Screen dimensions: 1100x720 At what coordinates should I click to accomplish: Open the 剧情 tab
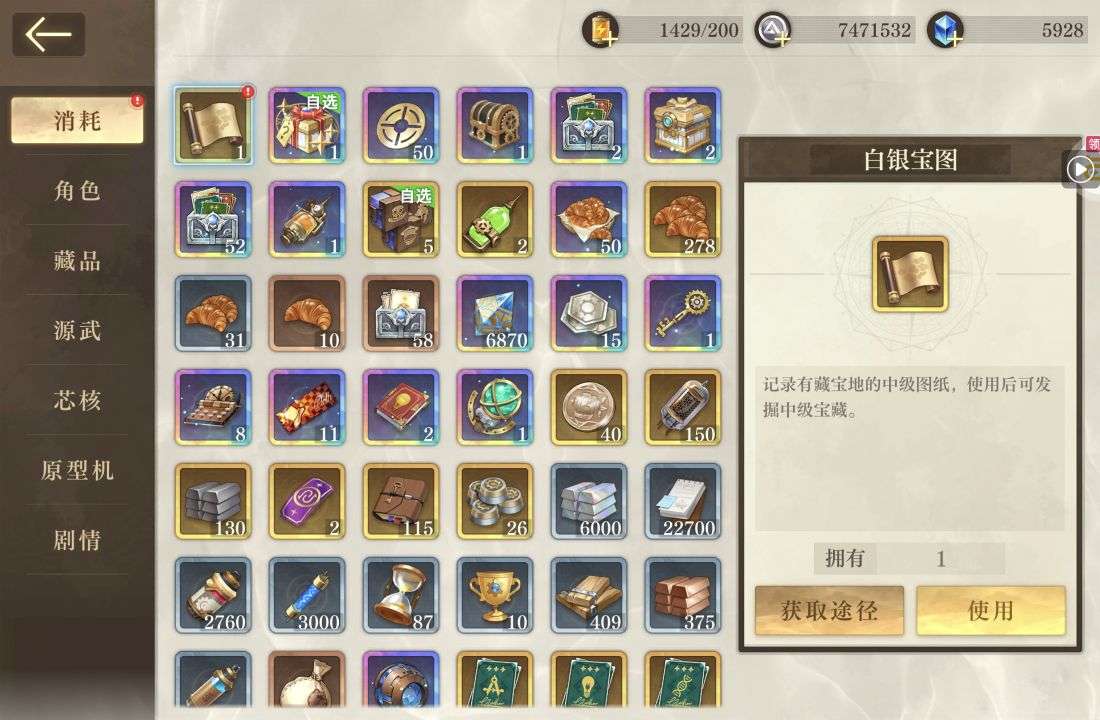click(x=77, y=540)
